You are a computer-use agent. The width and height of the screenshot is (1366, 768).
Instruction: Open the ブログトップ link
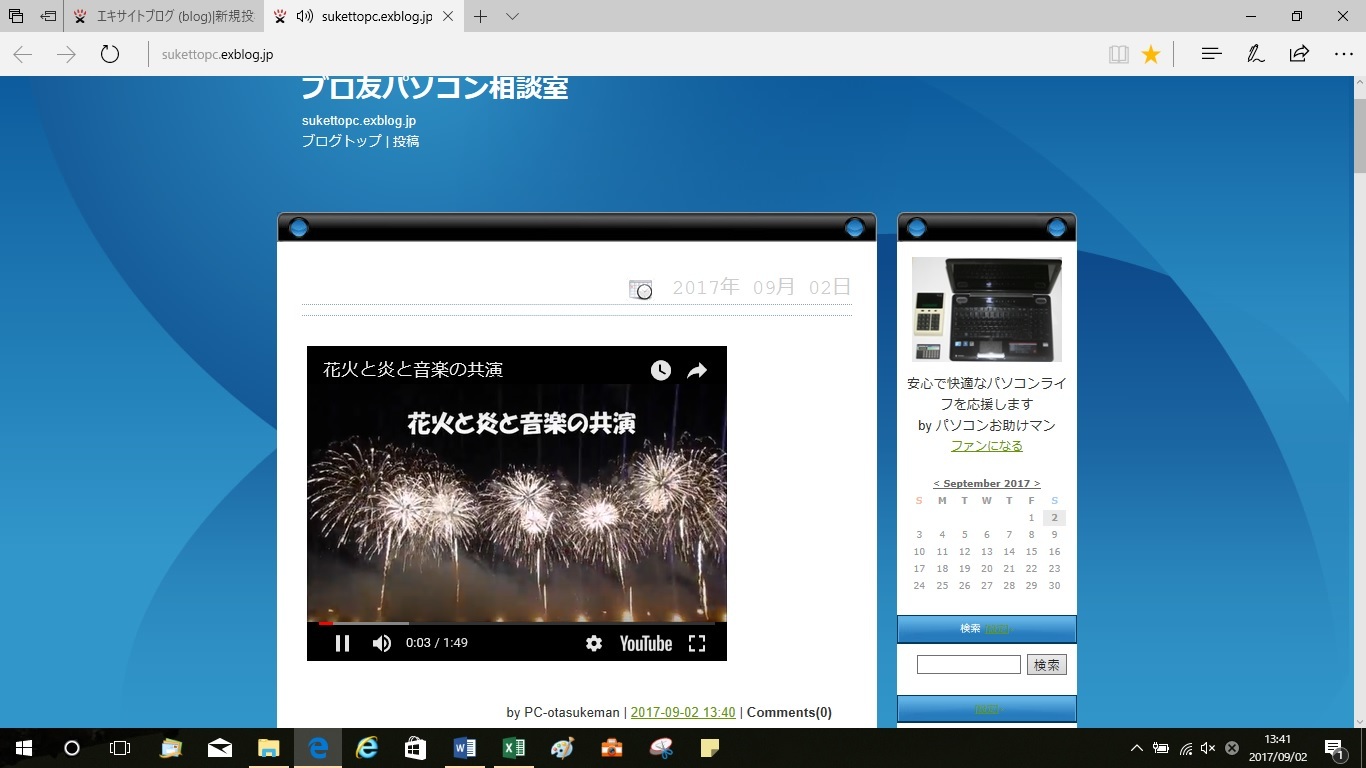(342, 141)
